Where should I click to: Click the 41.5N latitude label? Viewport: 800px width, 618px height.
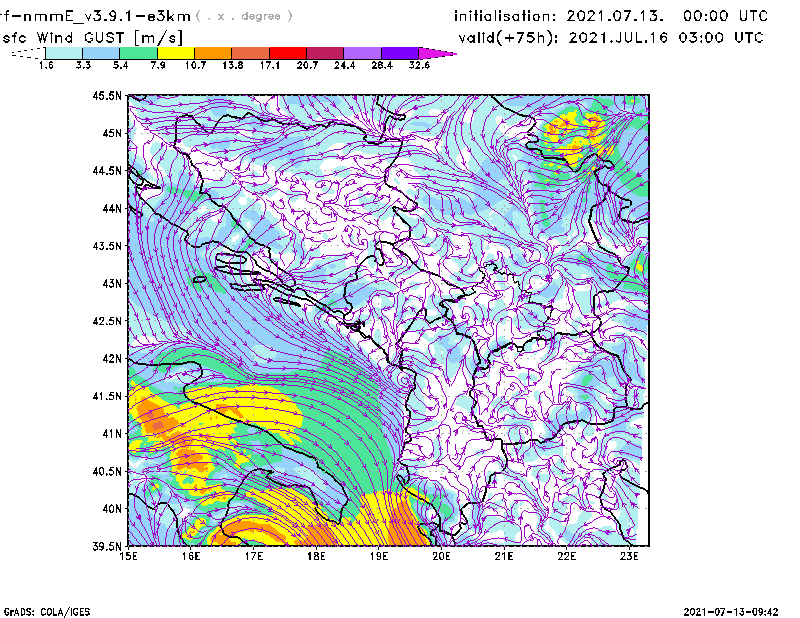pos(107,396)
